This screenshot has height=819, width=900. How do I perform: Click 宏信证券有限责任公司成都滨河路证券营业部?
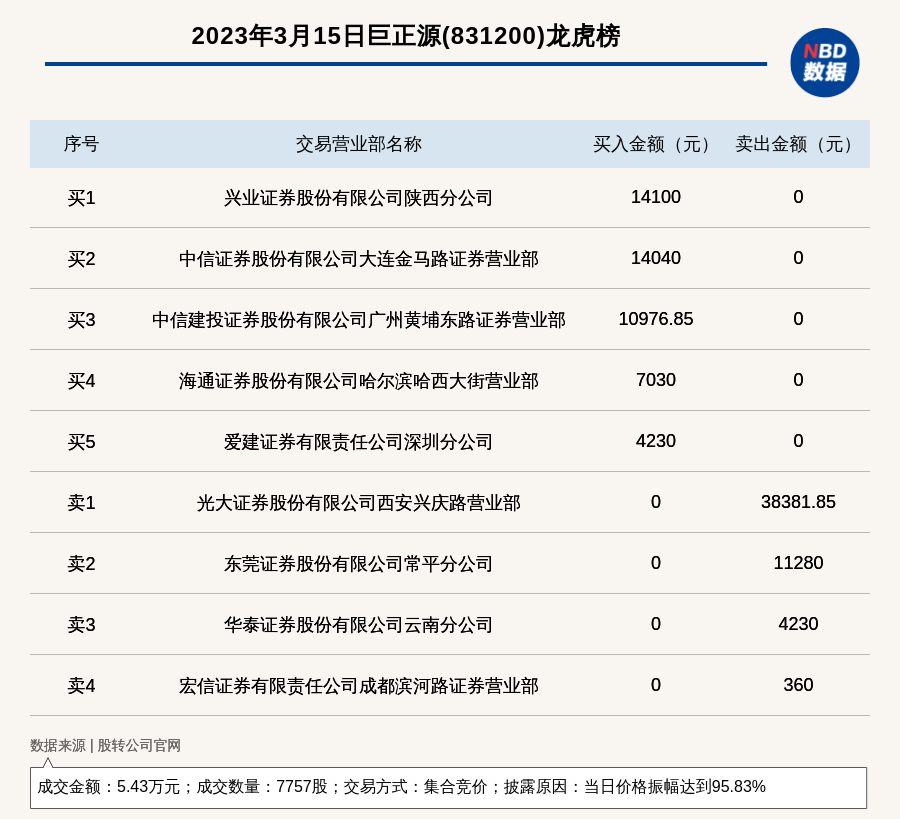tap(359, 686)
